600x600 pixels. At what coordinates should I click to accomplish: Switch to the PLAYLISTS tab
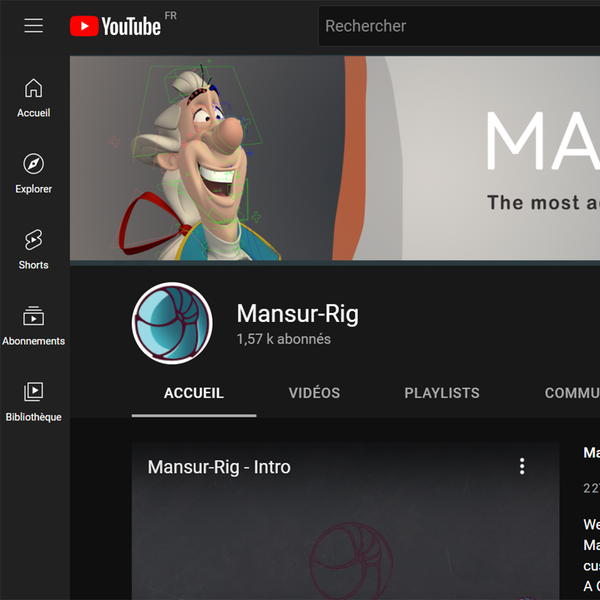click(442, 393)
